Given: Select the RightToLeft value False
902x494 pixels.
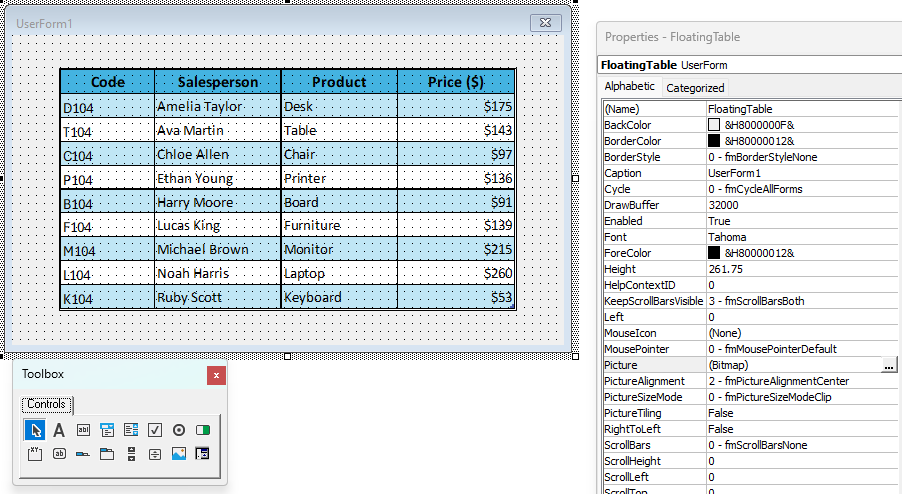Looking at the screenshot, I should tap(804, 429).
